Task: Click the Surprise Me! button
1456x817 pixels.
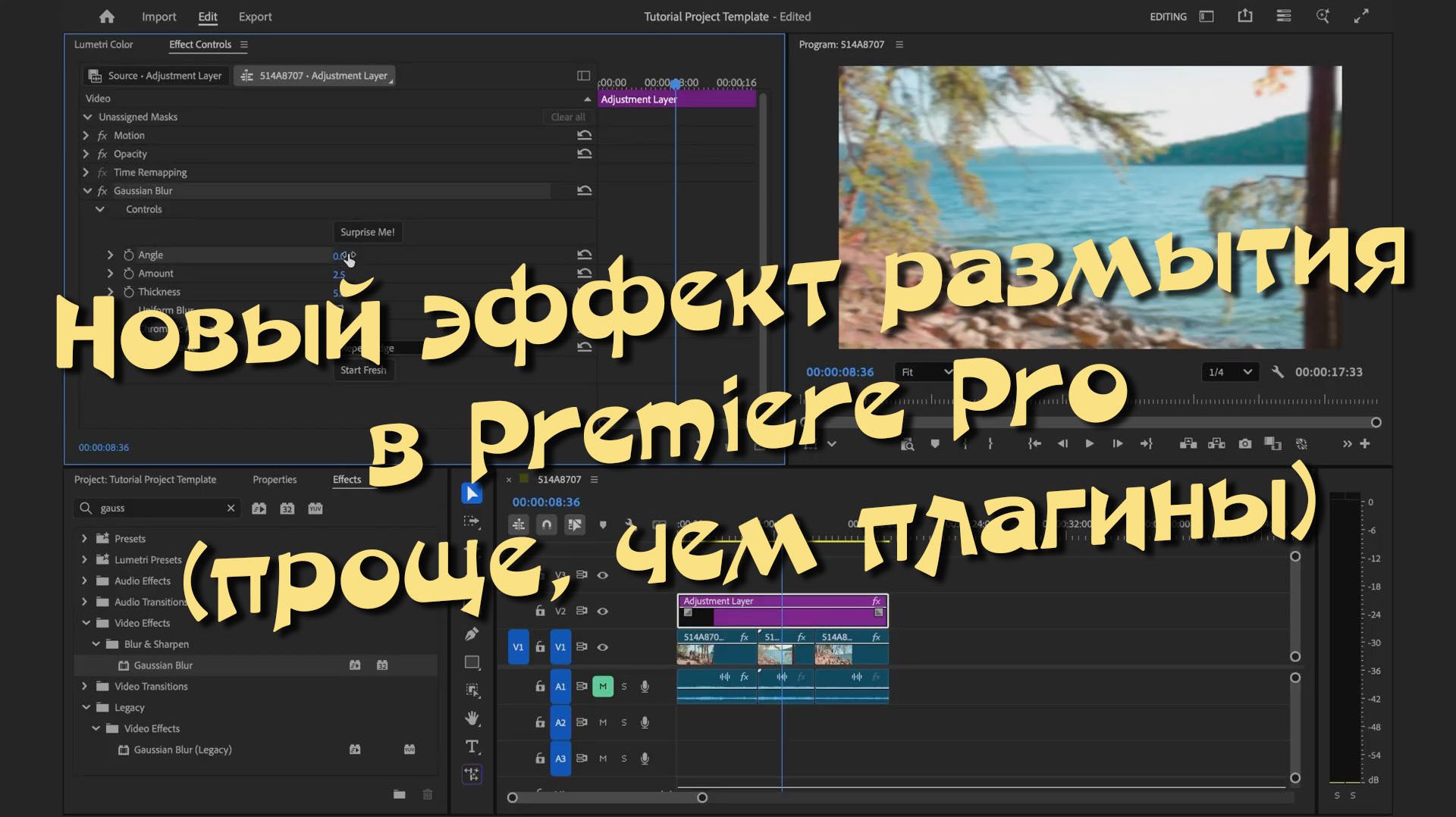Action: point(367,232)
